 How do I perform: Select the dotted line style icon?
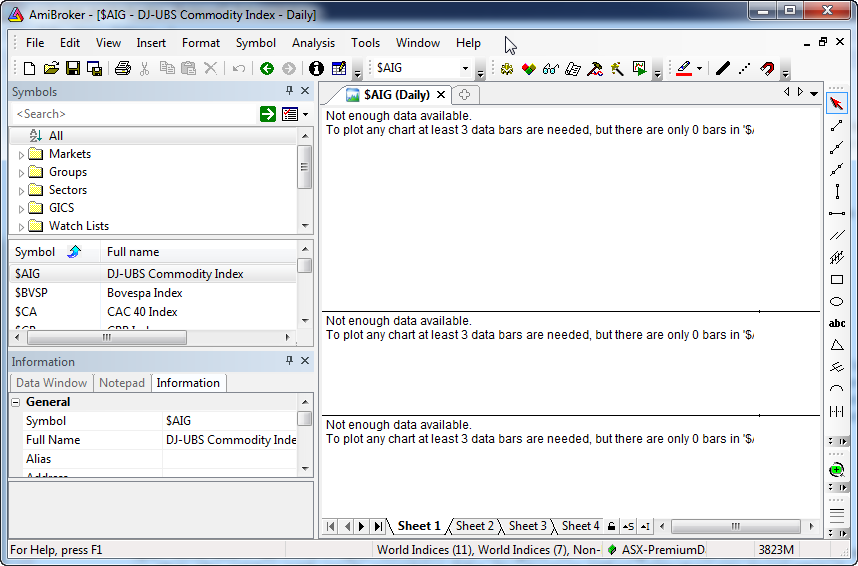click(744, 68)
